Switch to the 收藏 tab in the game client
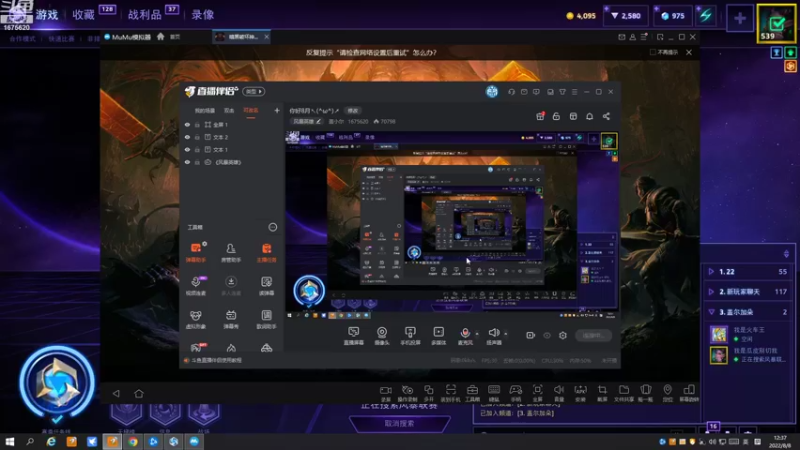Screen dimensions: 800x450 pos(83,15)
